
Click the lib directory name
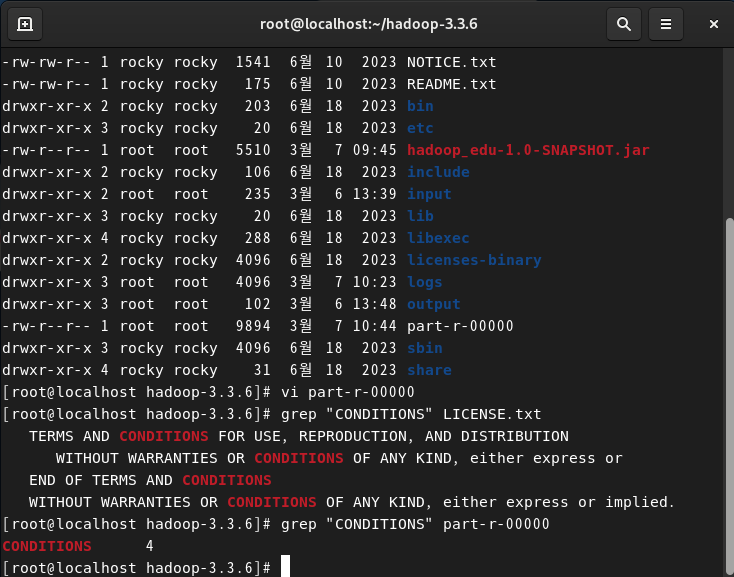coord(420,216)
